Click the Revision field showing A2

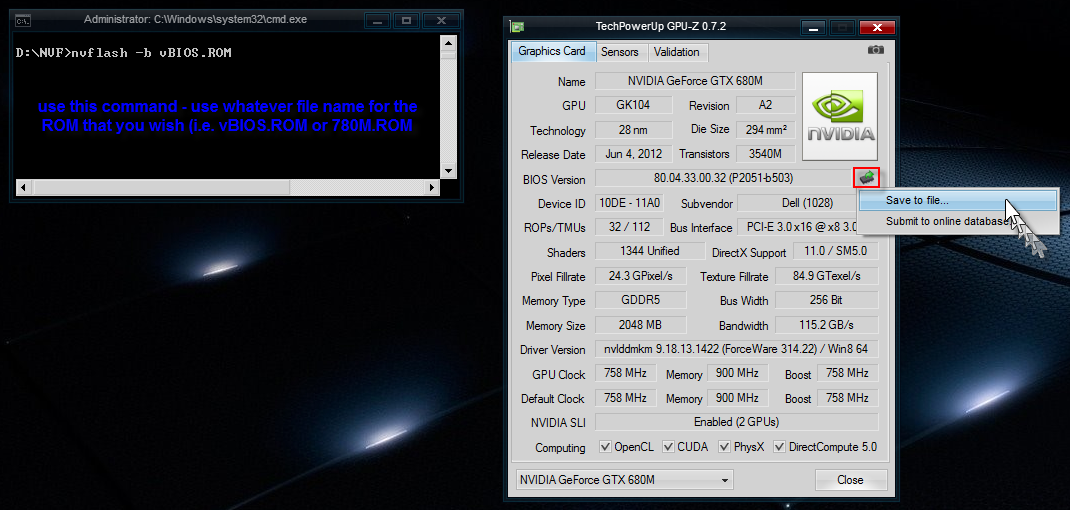tap(766, 104)
